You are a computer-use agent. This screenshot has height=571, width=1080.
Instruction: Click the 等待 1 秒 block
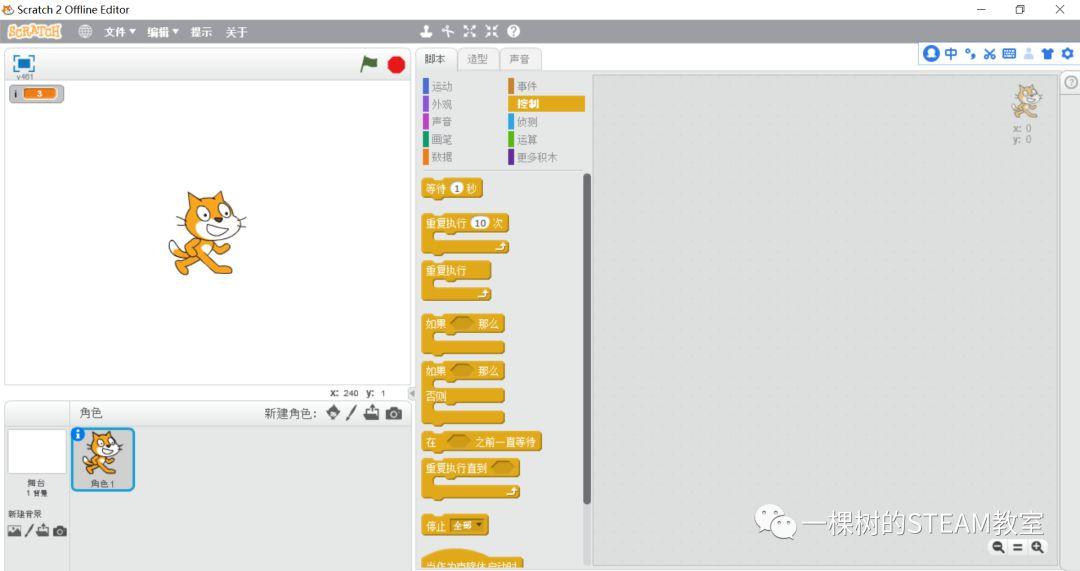pyautogui.click(x=452, y=189)
